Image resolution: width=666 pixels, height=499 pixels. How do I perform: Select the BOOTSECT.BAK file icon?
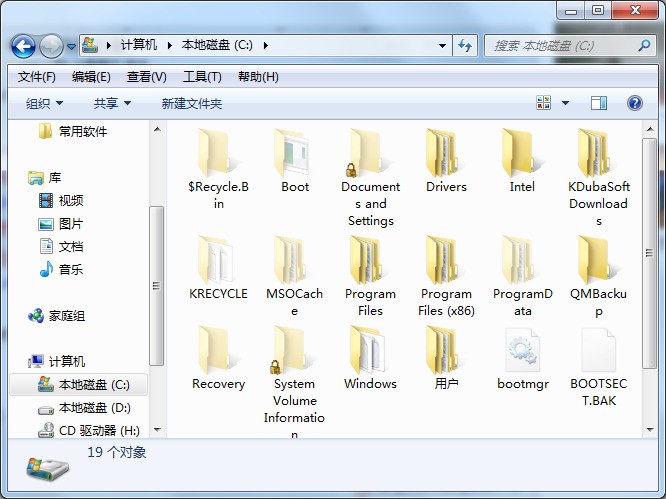coord(598,352)
